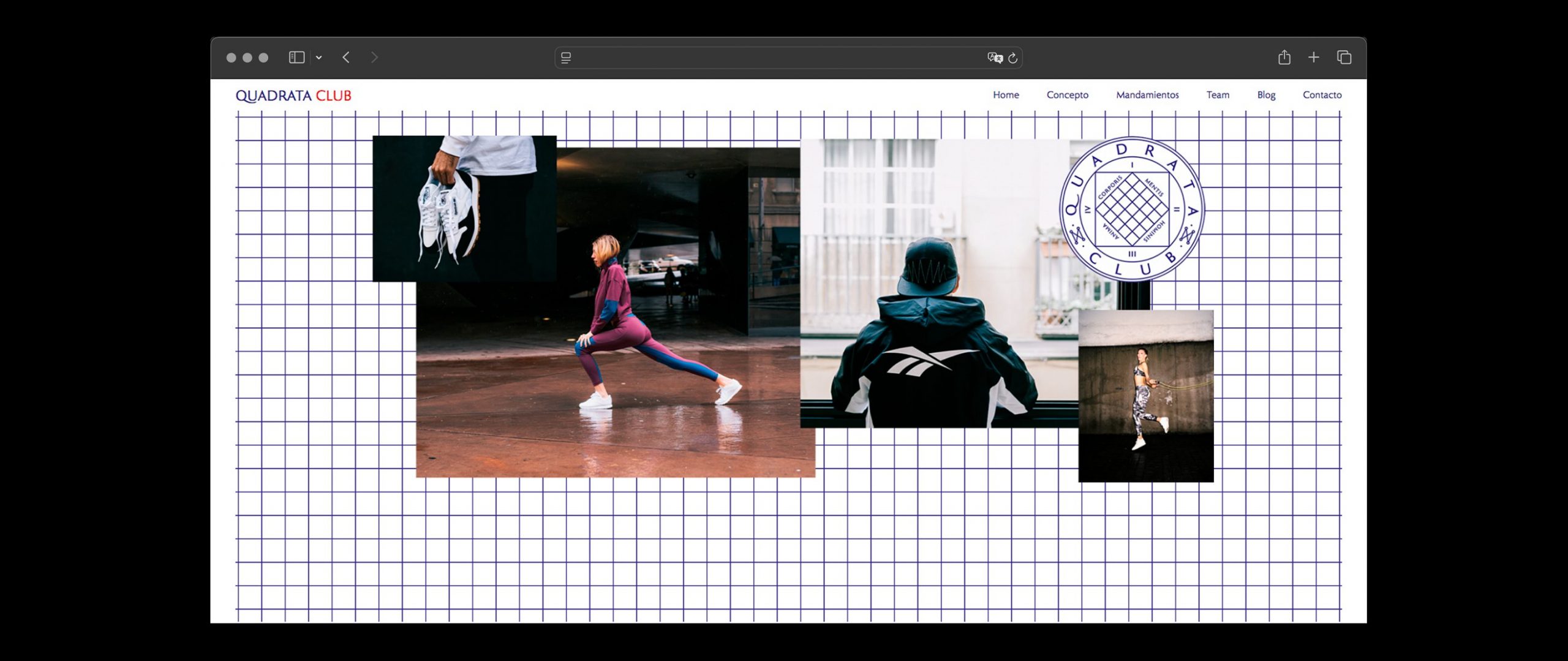Image resolution: width=1568 pixels, height=661 pixels.
Task: Open the Mandamientos section
Action: [1147, 95]
